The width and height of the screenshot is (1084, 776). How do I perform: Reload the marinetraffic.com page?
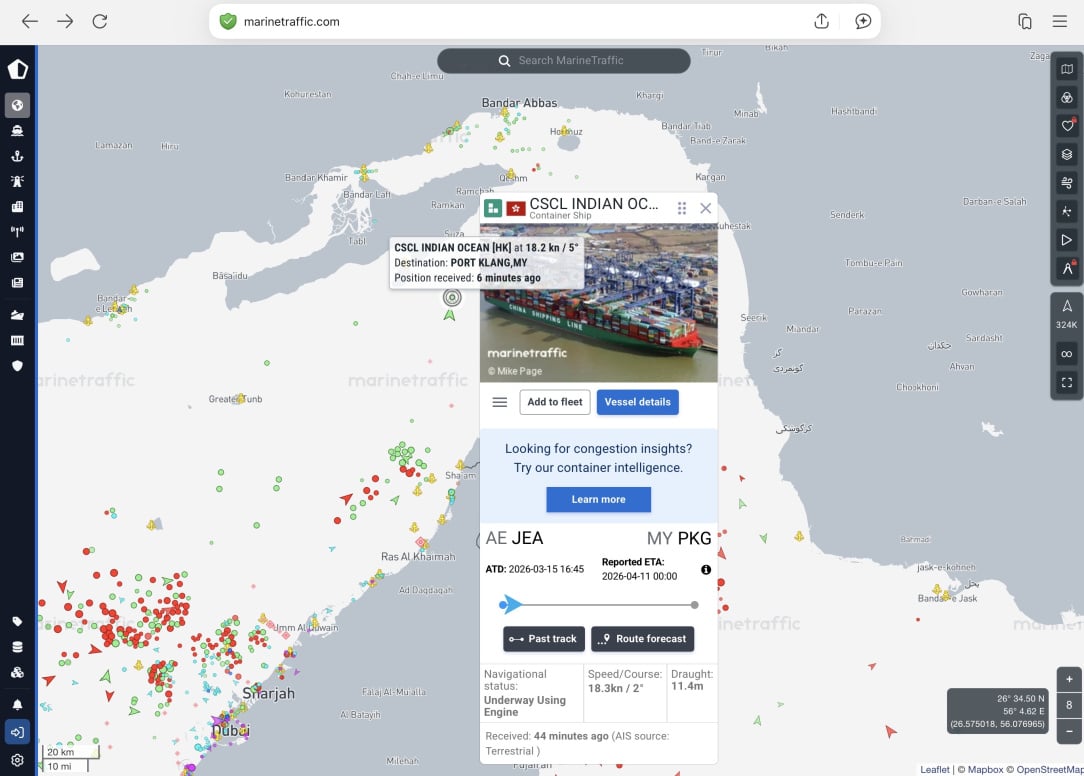click(100, 21)
